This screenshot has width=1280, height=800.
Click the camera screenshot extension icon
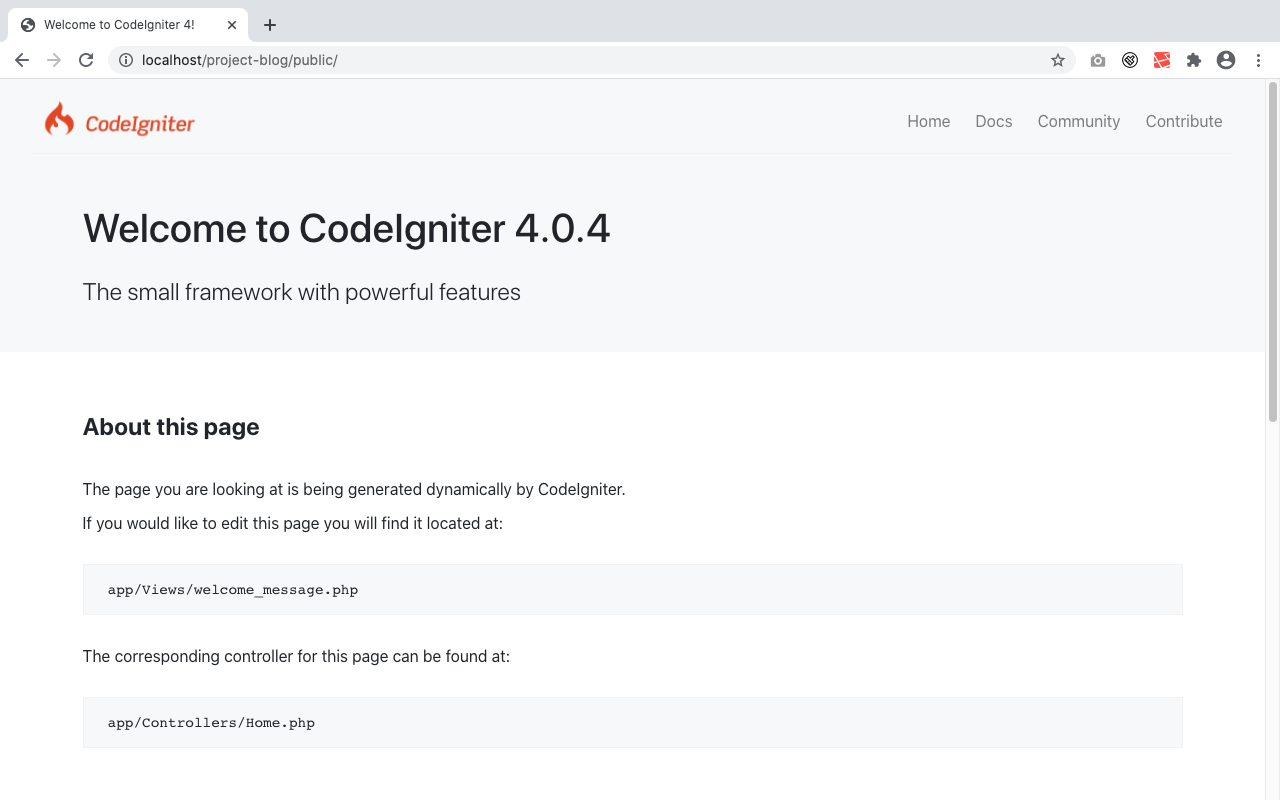tap(1097, 60)
